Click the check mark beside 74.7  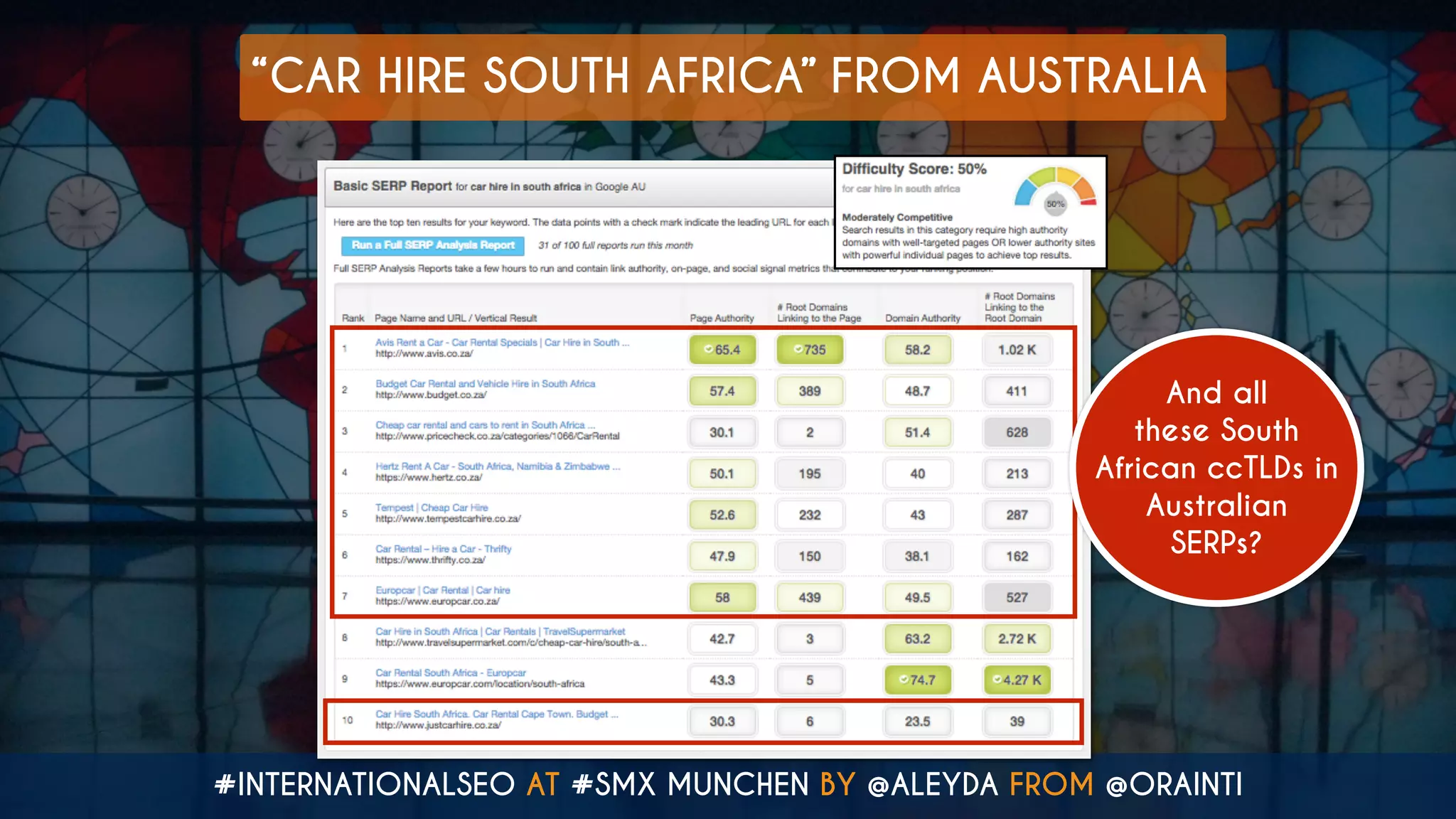click(x=903, y=680)
